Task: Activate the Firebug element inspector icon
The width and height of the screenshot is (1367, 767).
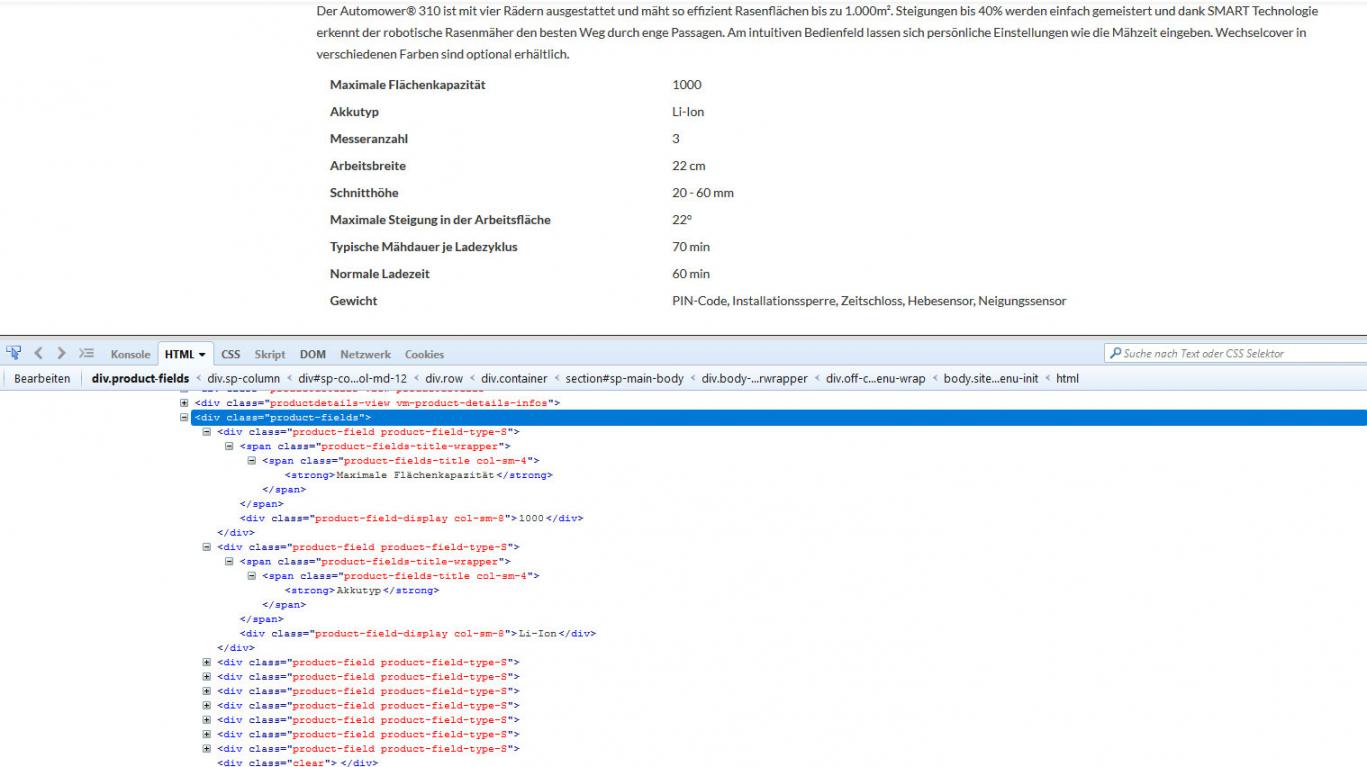Action: tap(14, 353)
